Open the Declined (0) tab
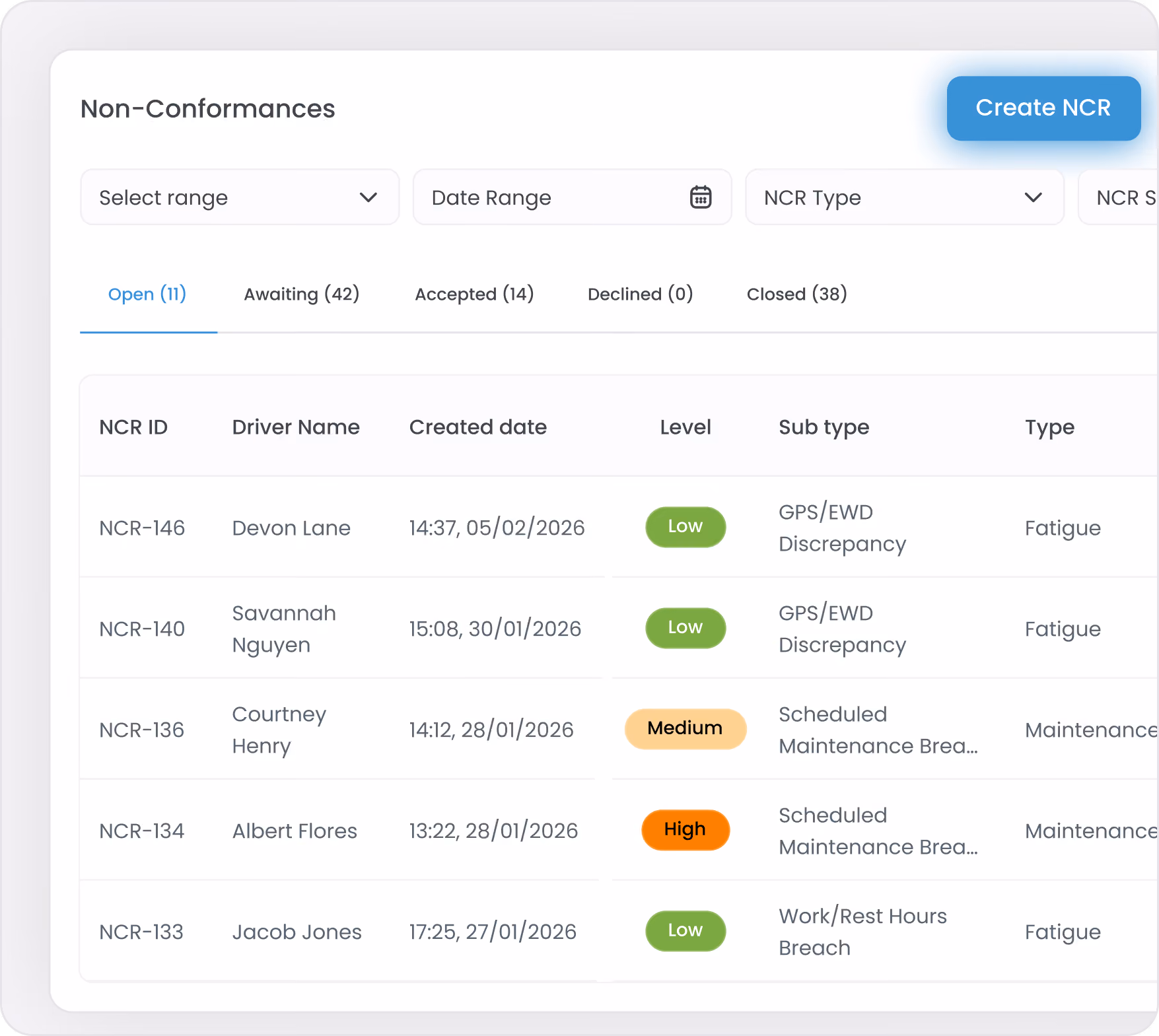Viewport: 1159px width, 1036px height. 640,294
